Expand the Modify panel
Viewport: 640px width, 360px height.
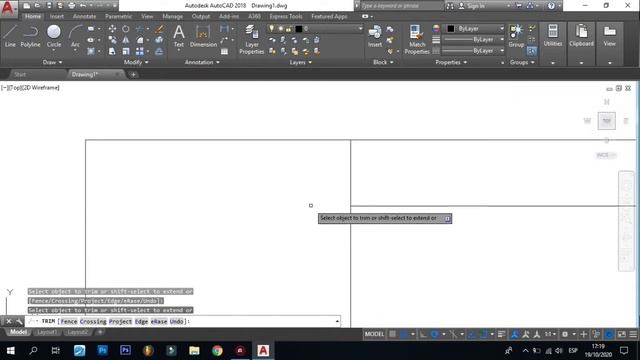pyautogui.click(x=136, y=62)
